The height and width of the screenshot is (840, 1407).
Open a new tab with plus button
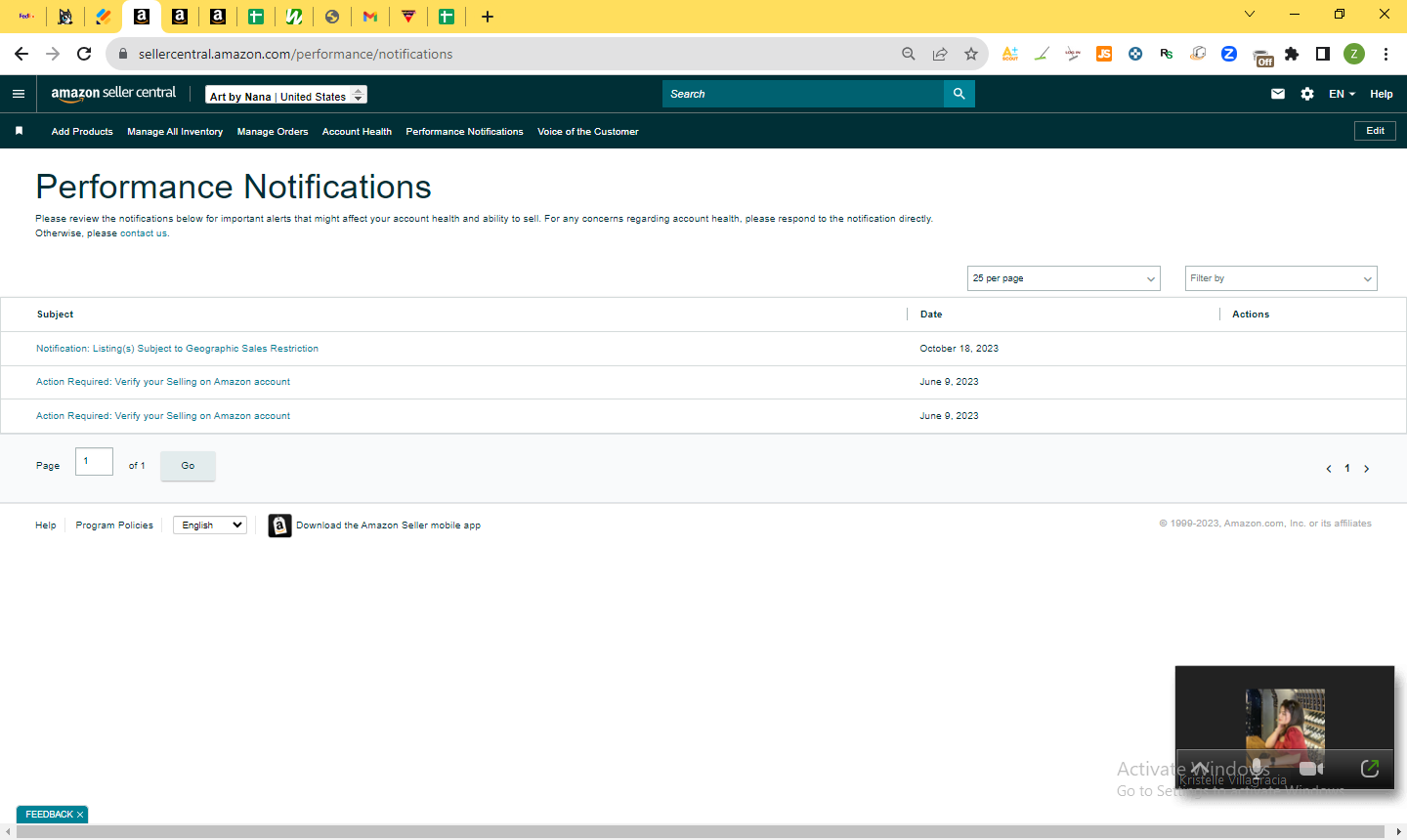(x=488, y=17)
